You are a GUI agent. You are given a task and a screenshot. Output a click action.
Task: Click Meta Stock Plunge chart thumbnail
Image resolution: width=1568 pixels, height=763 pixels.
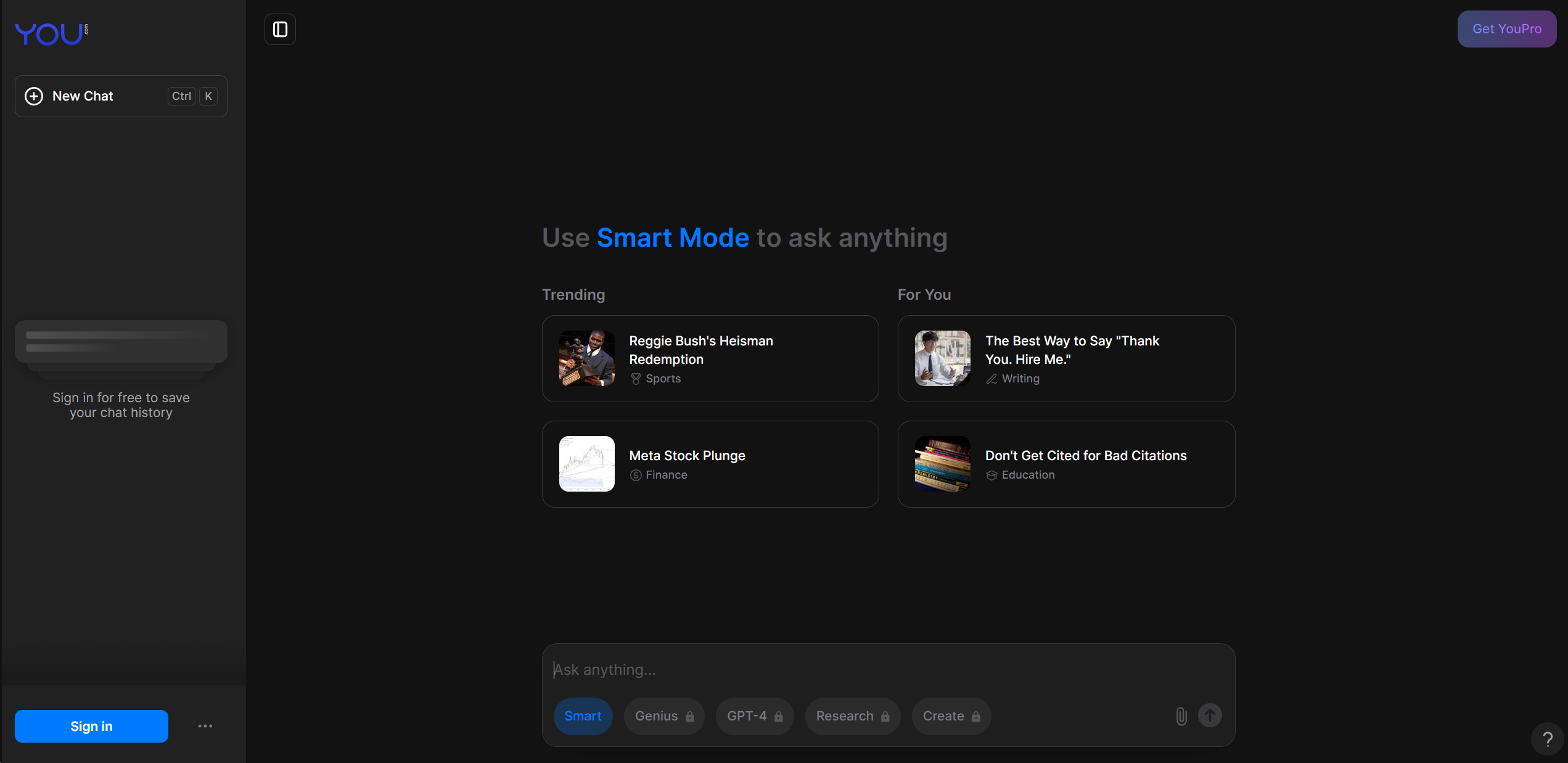[x=586, y=464]
